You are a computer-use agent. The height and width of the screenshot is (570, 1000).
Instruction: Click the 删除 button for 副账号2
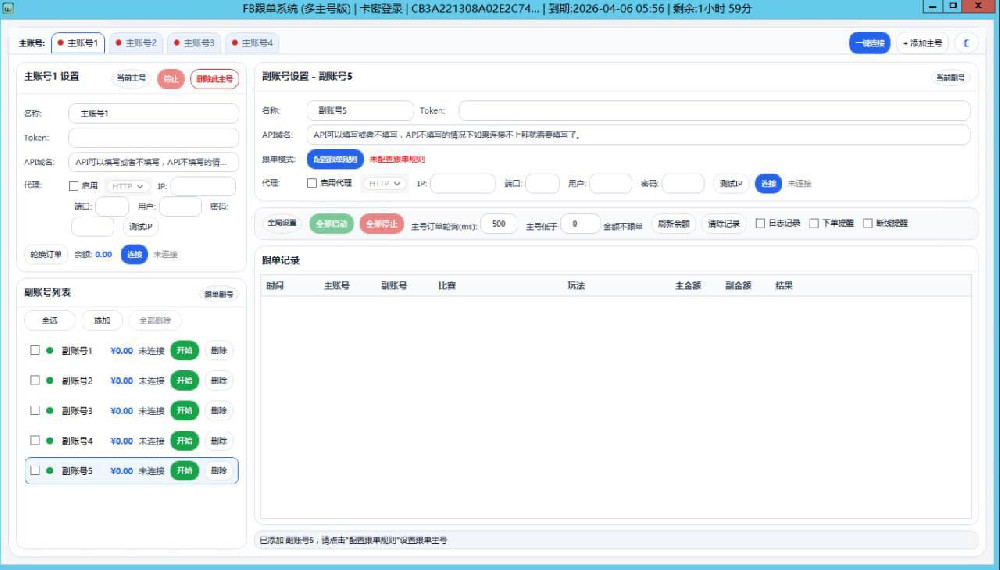point(219,380)
